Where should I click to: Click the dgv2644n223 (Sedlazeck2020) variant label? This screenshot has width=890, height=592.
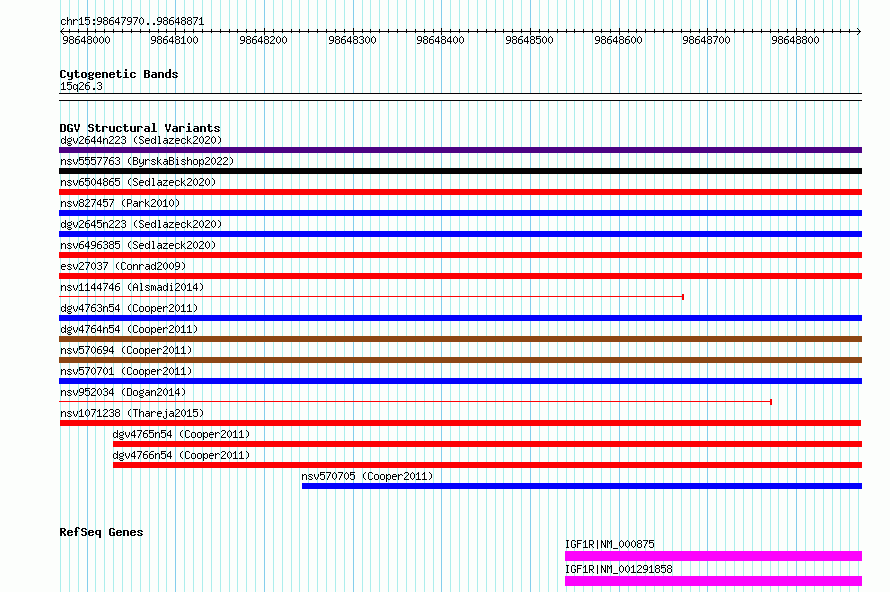coord(141,140)
